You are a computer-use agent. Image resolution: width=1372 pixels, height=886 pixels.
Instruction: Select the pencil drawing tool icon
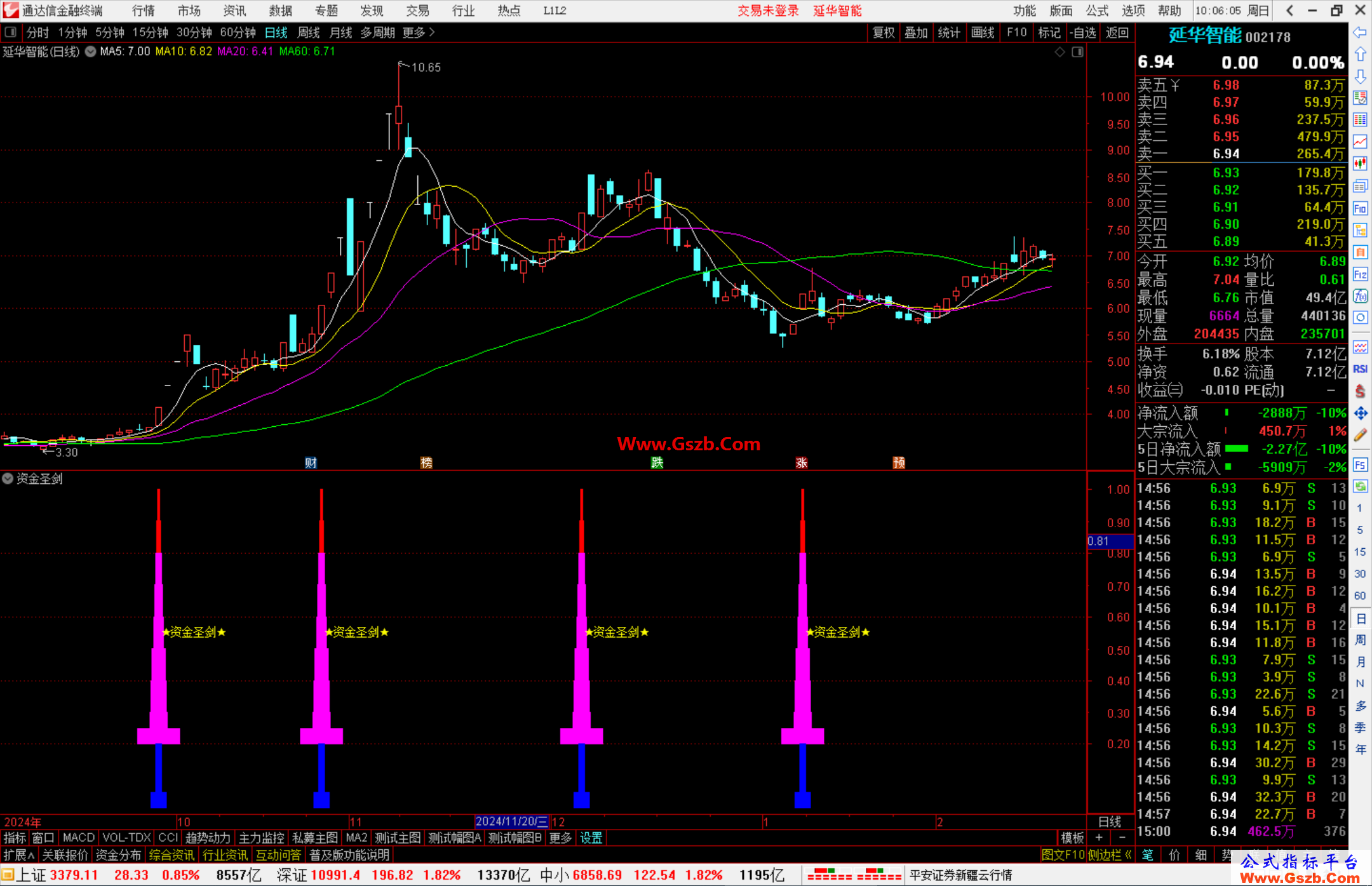[x=1360, y=436]
